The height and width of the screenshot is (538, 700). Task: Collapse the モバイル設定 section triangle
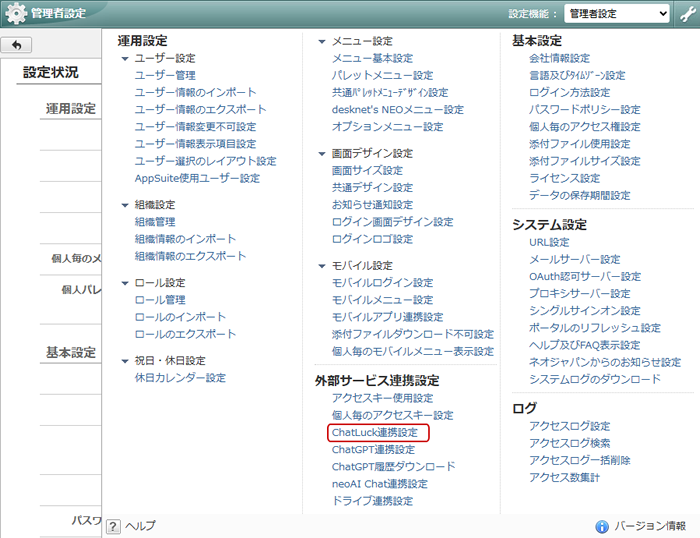tap(322, 266)
